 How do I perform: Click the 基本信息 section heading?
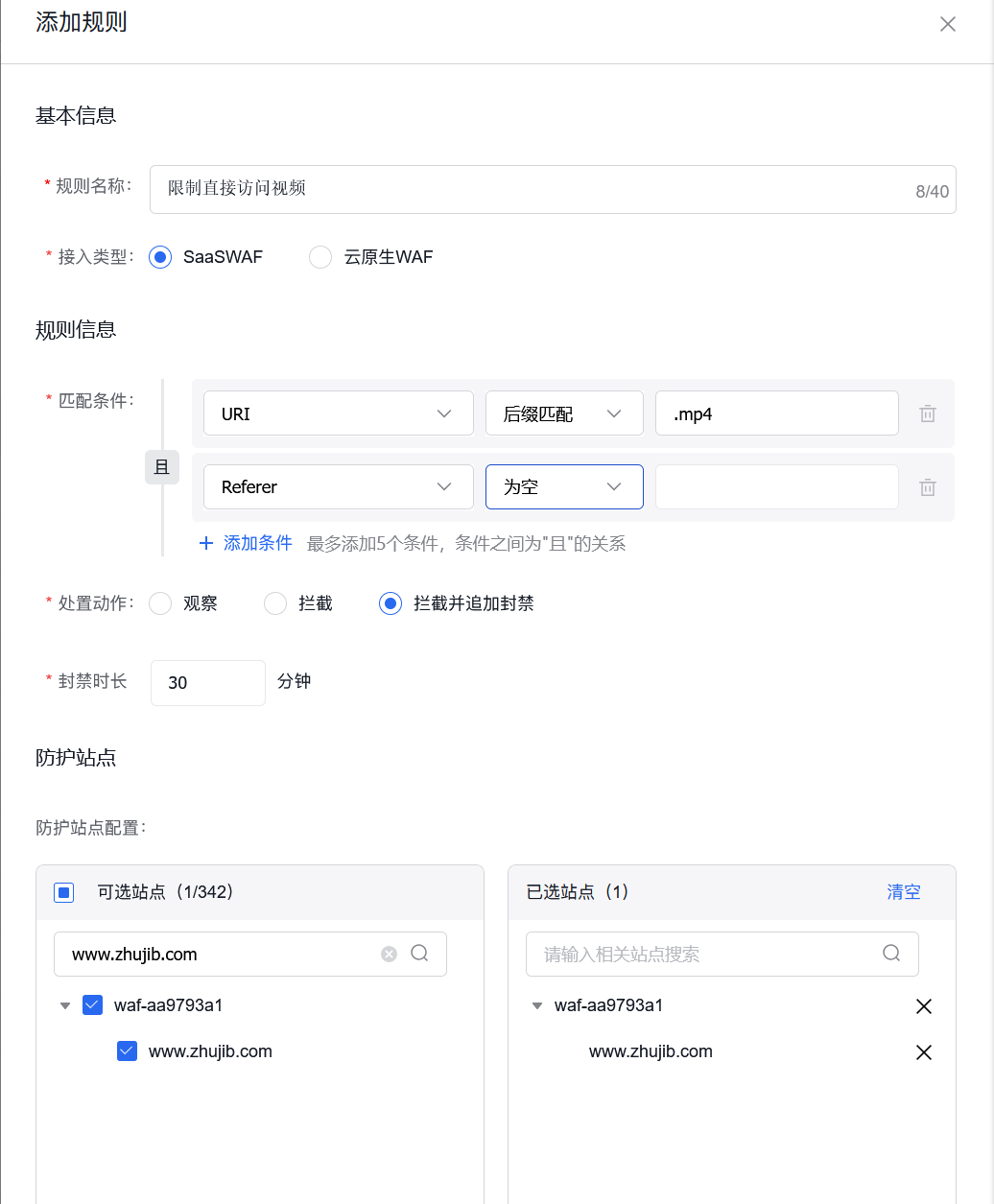pyautogui.click(x=76, y=116)
